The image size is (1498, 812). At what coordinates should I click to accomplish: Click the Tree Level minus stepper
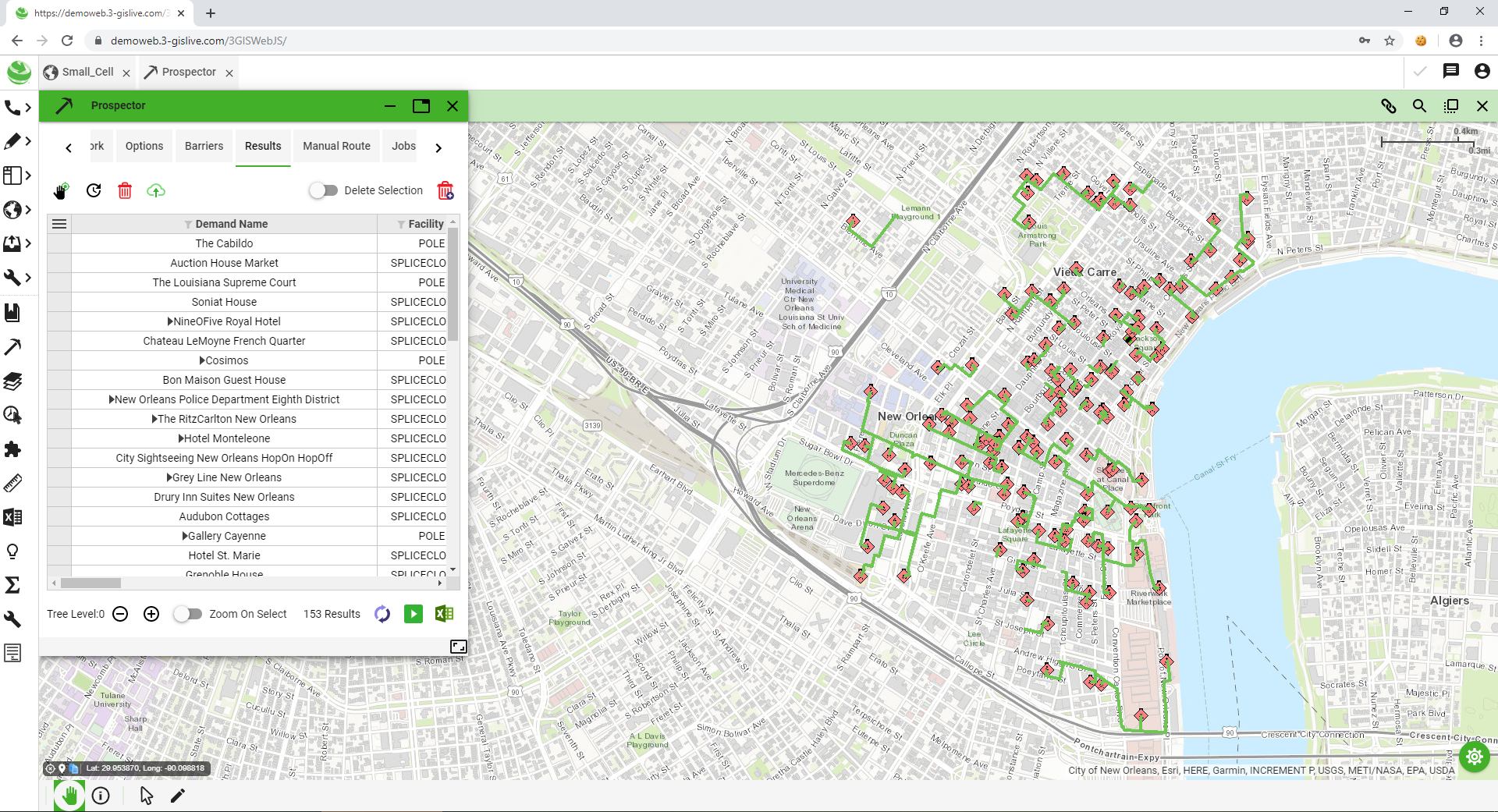(119, 614)
